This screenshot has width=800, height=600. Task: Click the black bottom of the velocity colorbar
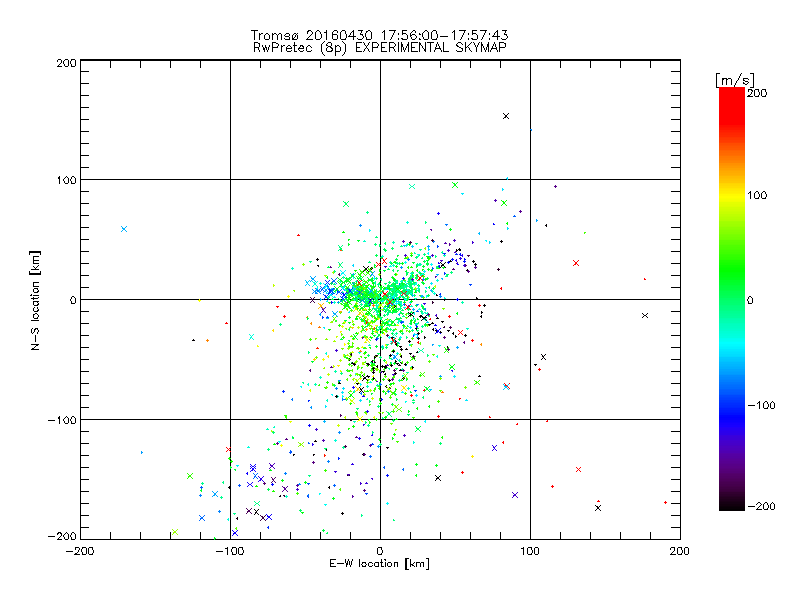point(732,503)
